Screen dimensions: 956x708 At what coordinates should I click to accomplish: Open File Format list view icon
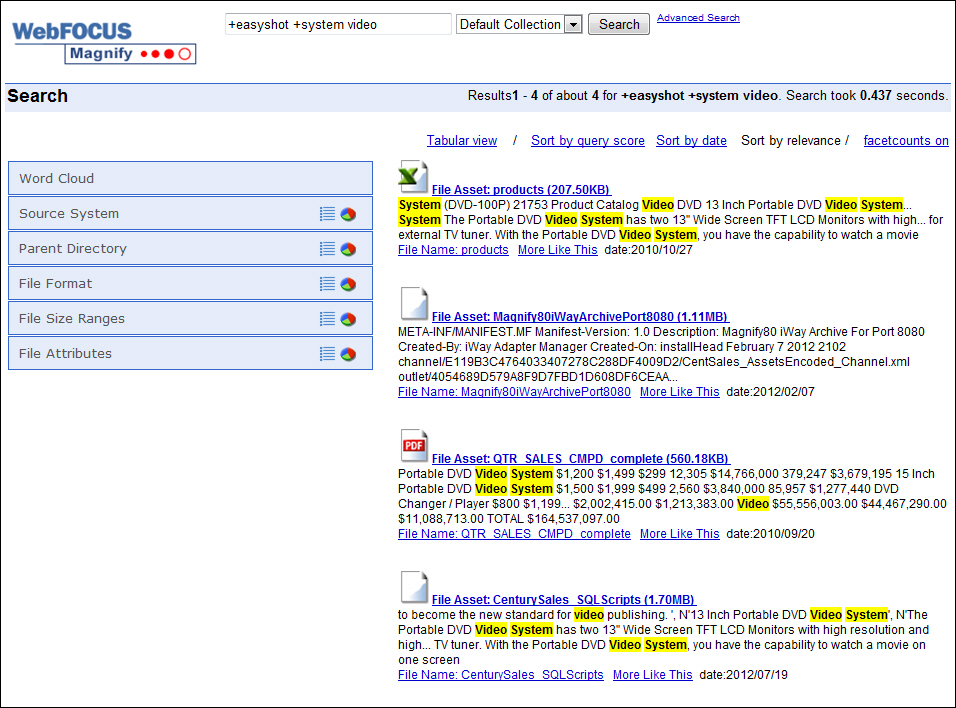327,284
